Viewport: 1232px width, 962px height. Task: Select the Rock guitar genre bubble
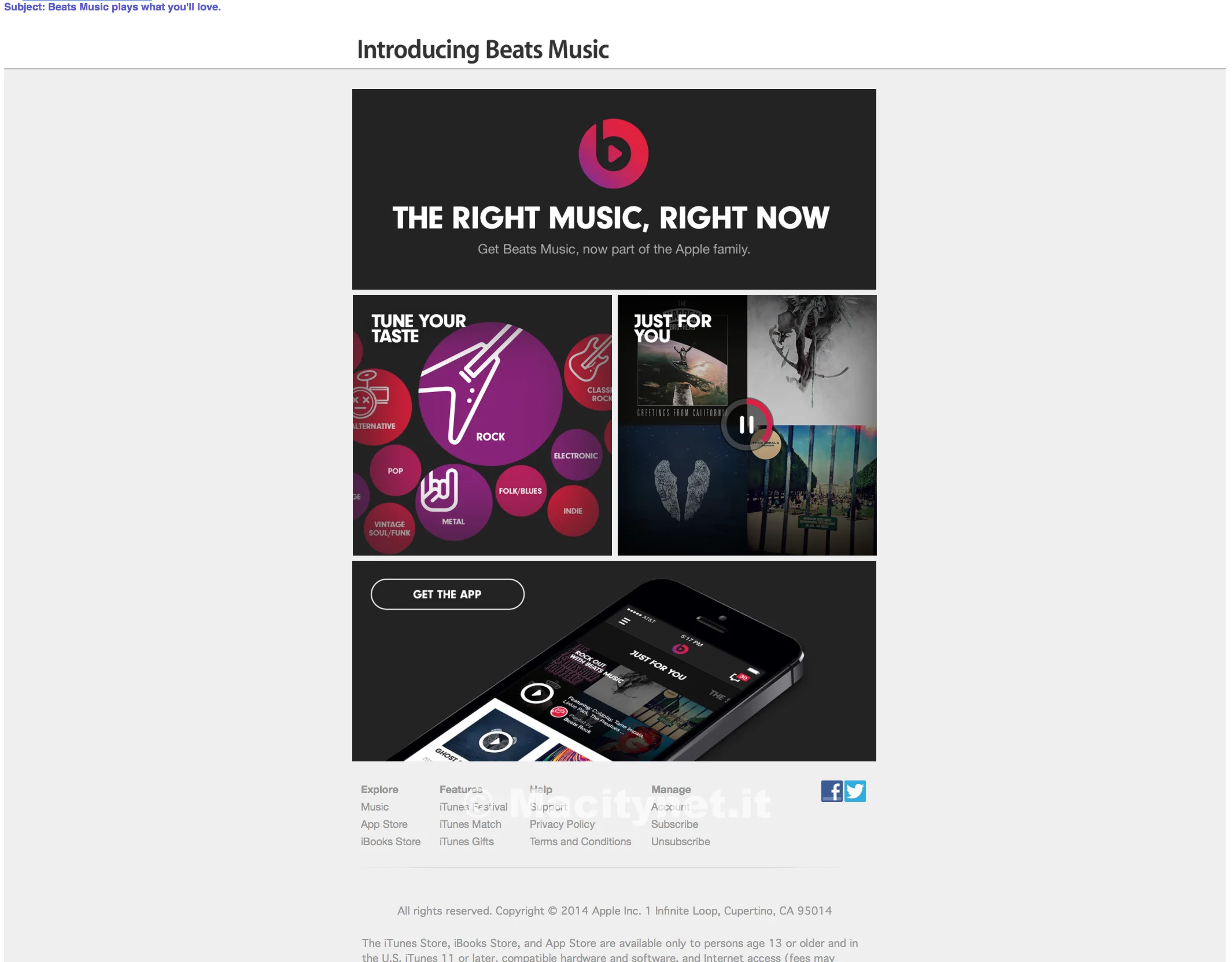pyautogui.click(x=490, y=394)
